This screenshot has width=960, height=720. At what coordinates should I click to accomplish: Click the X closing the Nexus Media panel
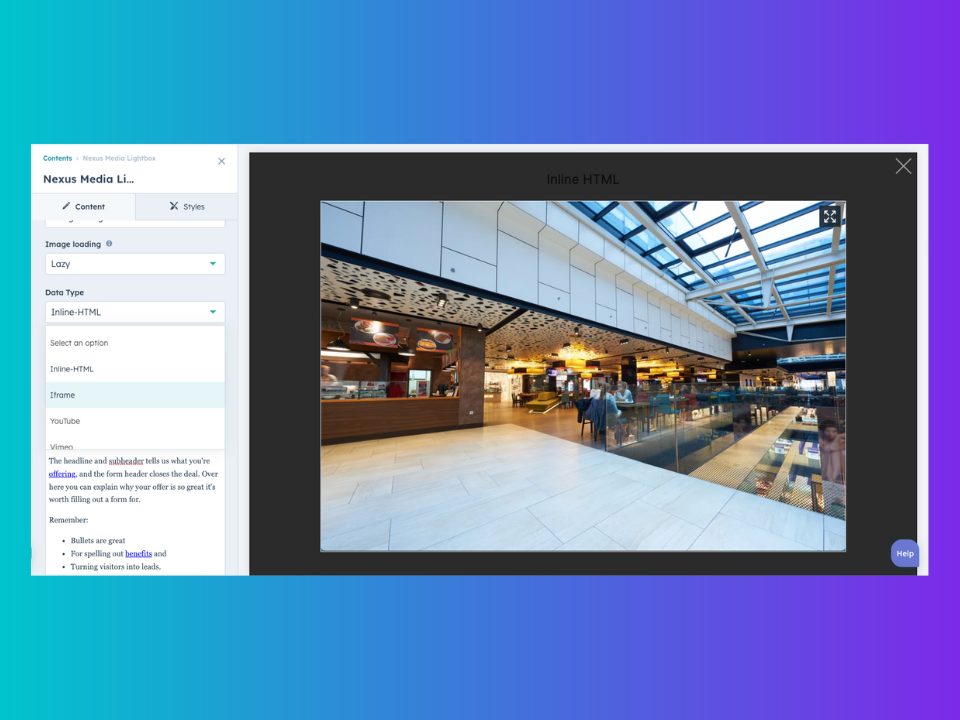pyautogui.click(x=221, y=161)
